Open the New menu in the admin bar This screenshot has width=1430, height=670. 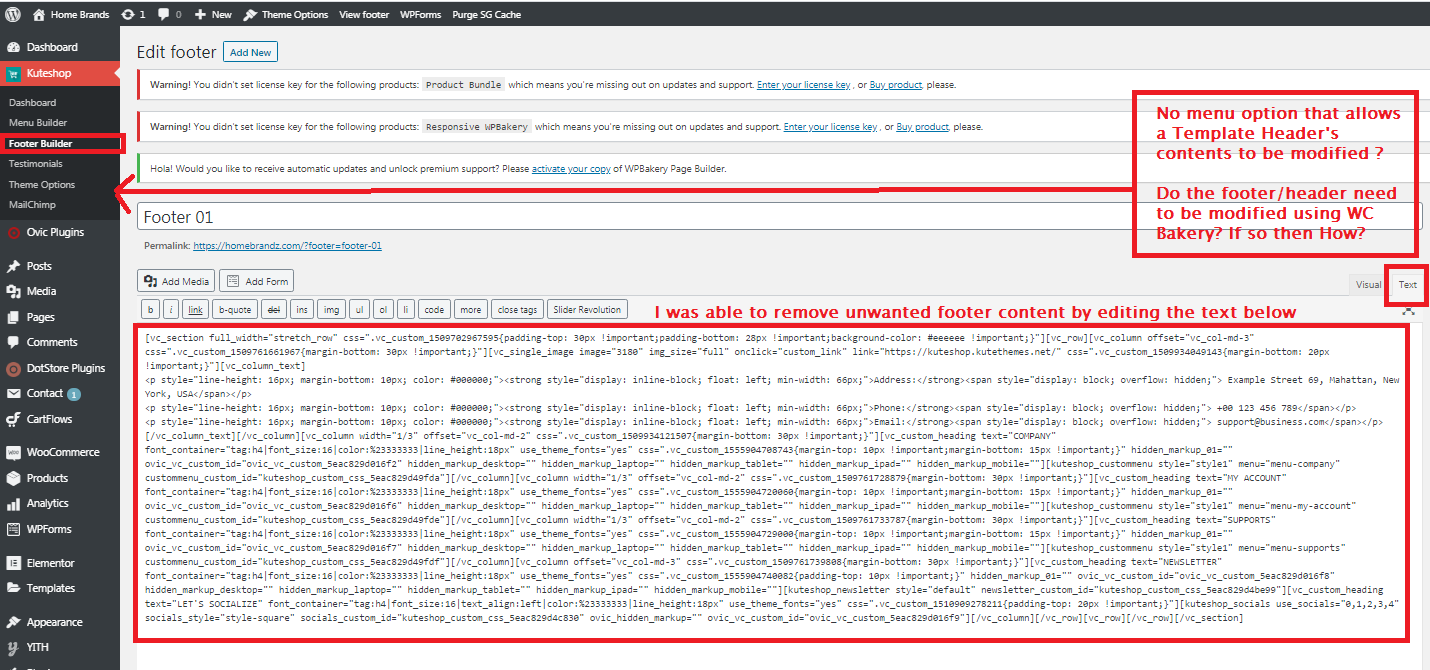click(213, 15)
